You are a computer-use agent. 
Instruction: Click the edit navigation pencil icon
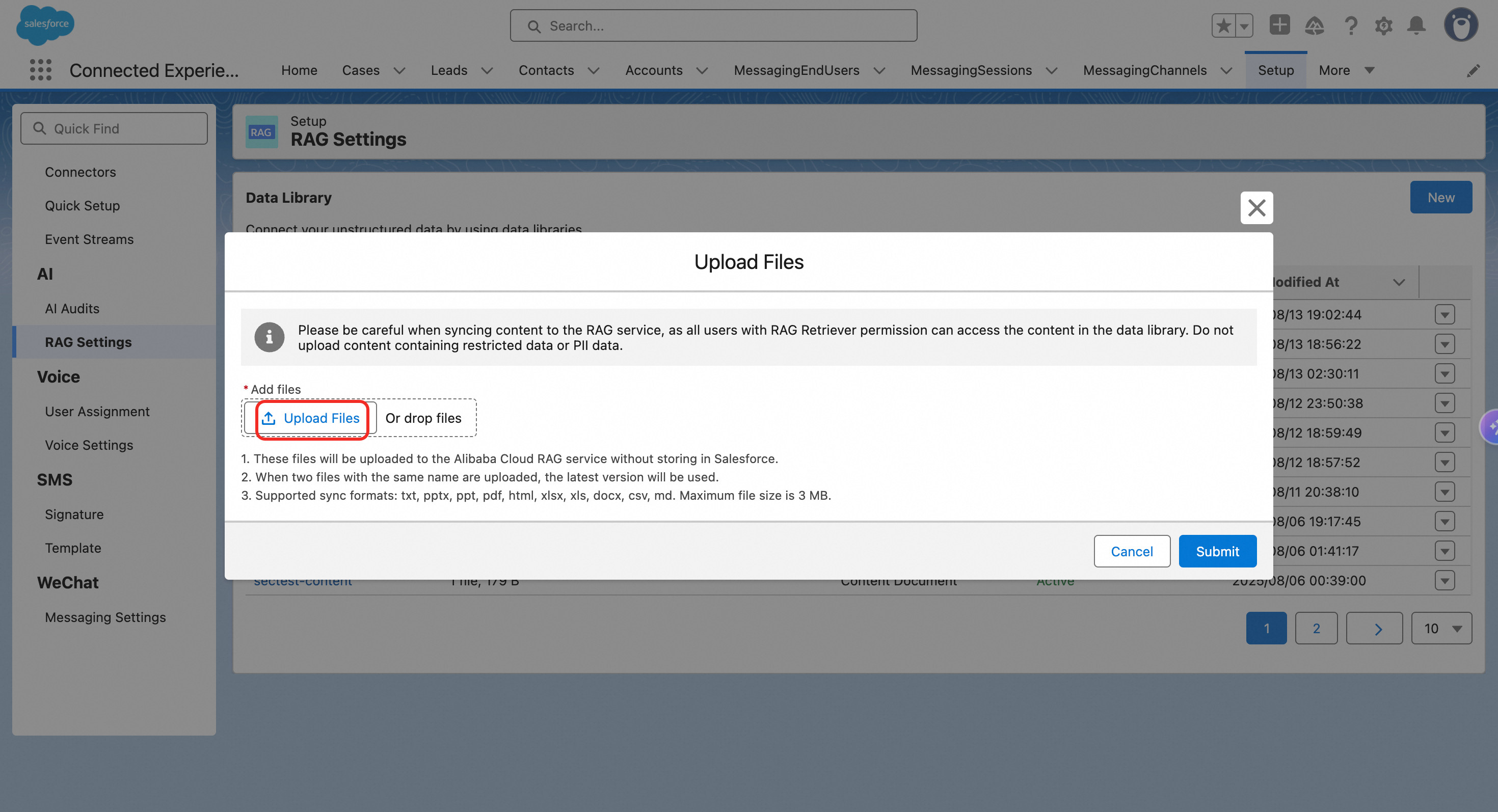[x=1473, y=71]
